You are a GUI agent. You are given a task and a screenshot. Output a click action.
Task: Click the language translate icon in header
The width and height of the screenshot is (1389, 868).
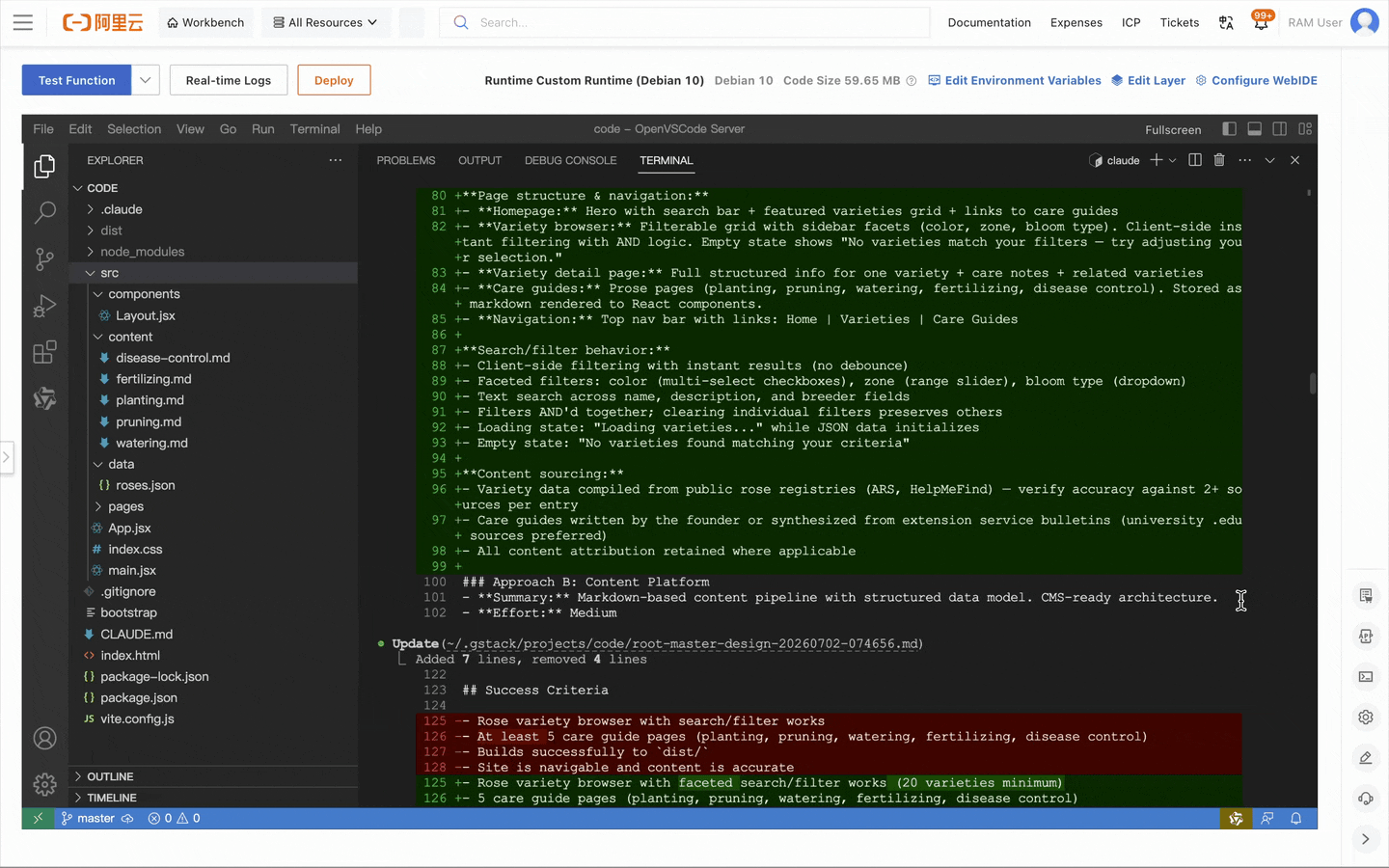(1226, 22)
